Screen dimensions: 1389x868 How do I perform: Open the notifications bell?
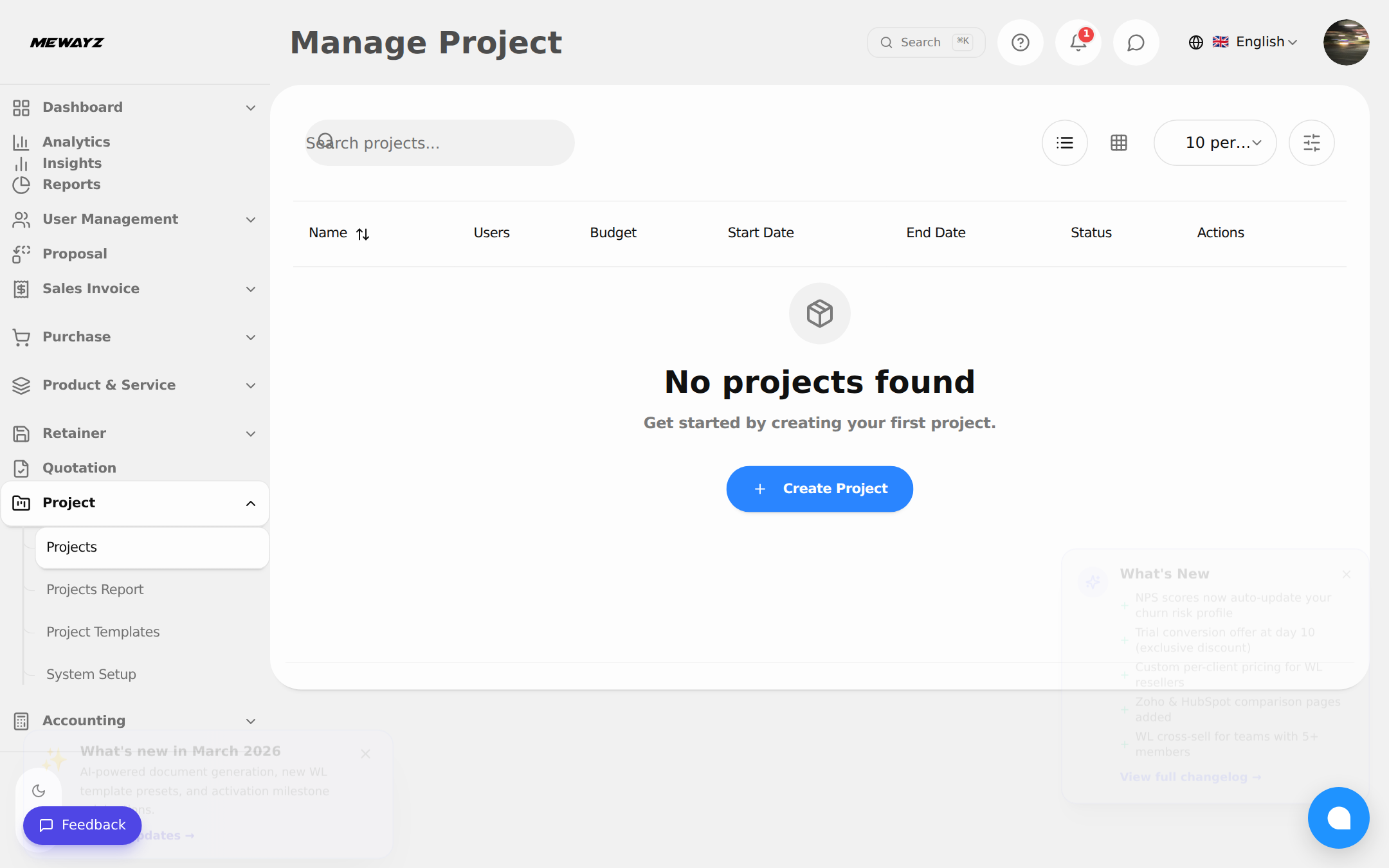(1078, 42)
